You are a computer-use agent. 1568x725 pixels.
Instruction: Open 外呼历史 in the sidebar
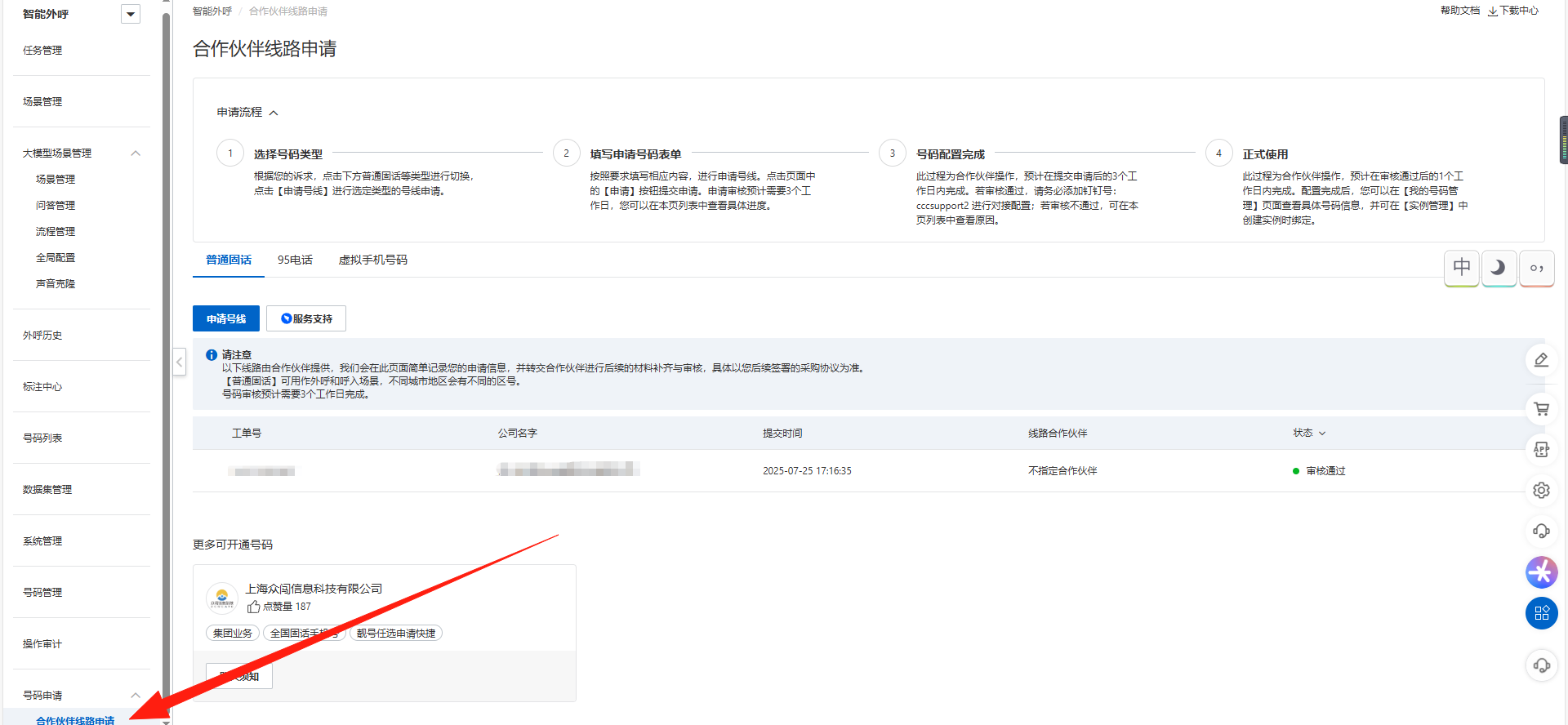[42, 336]
